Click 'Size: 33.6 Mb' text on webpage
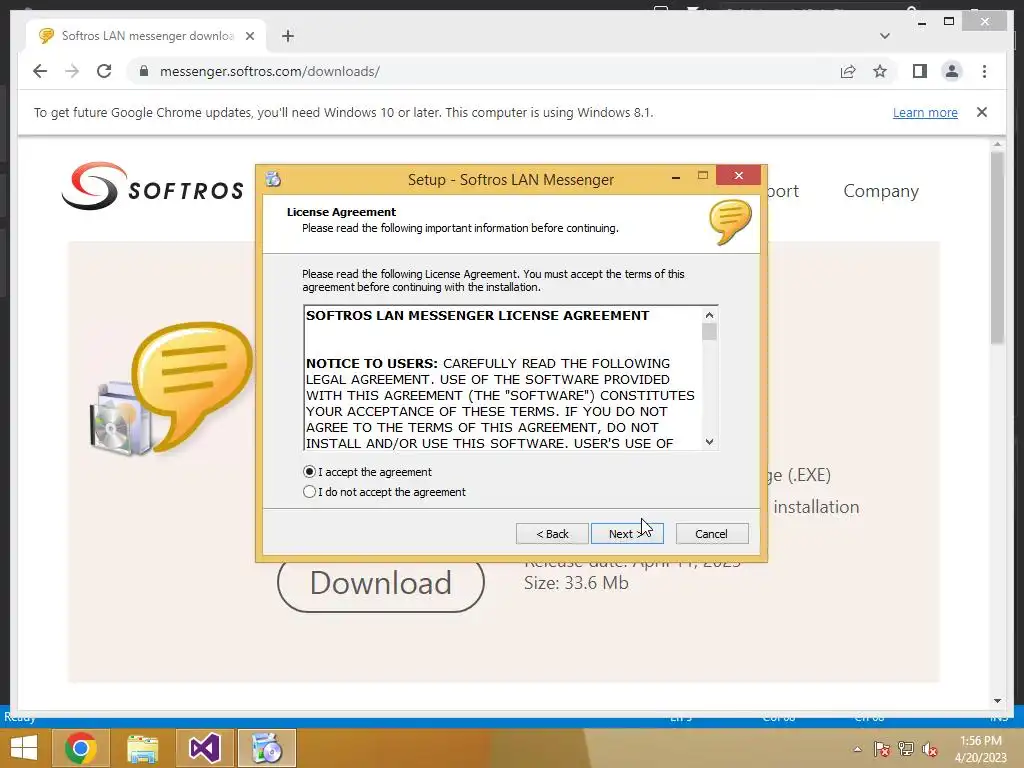Viewport: 1024px width, 768px height. (x=576, y=583)
